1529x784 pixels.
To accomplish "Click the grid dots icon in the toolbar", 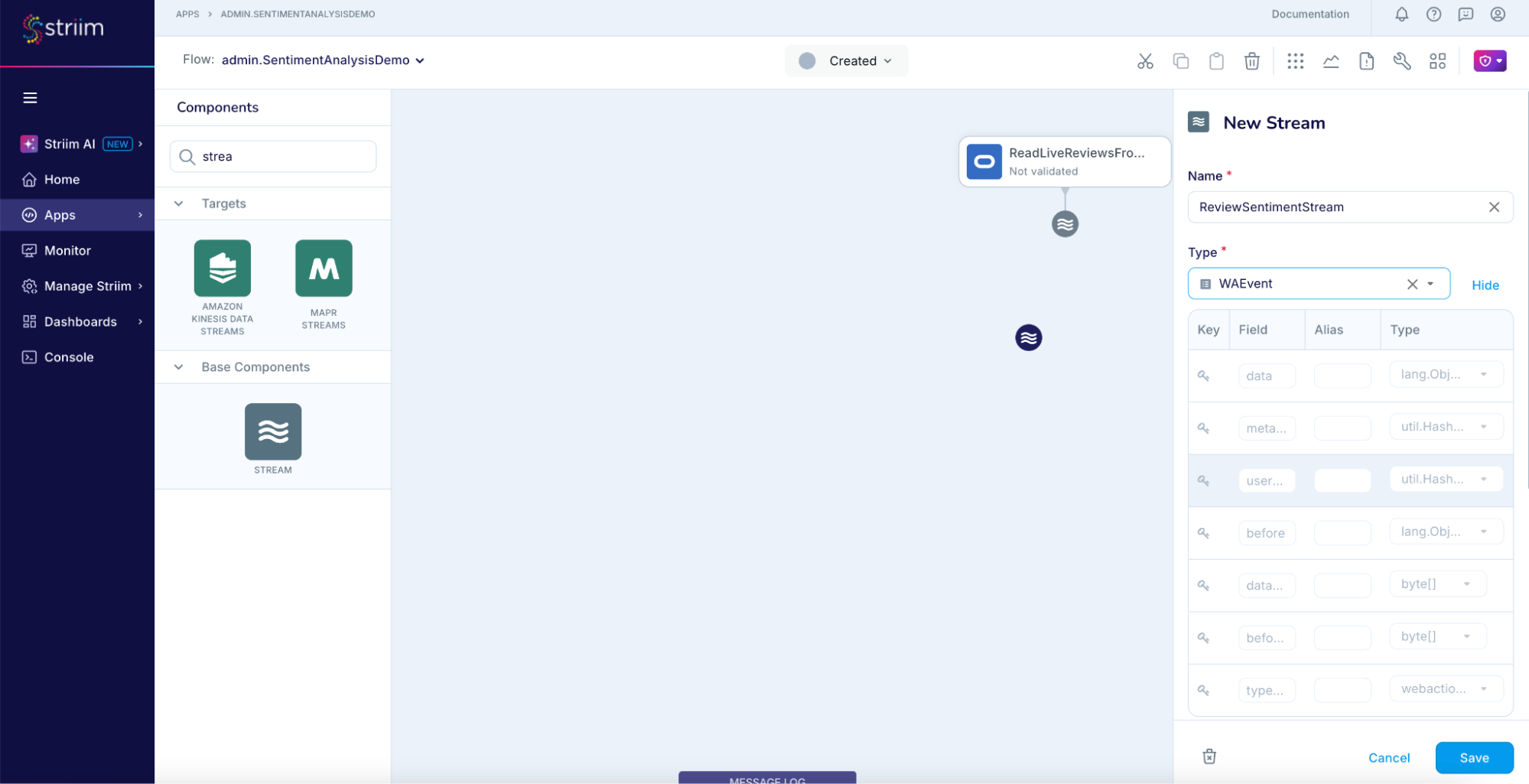I will pyautogui.click(x=1295, y=61).
